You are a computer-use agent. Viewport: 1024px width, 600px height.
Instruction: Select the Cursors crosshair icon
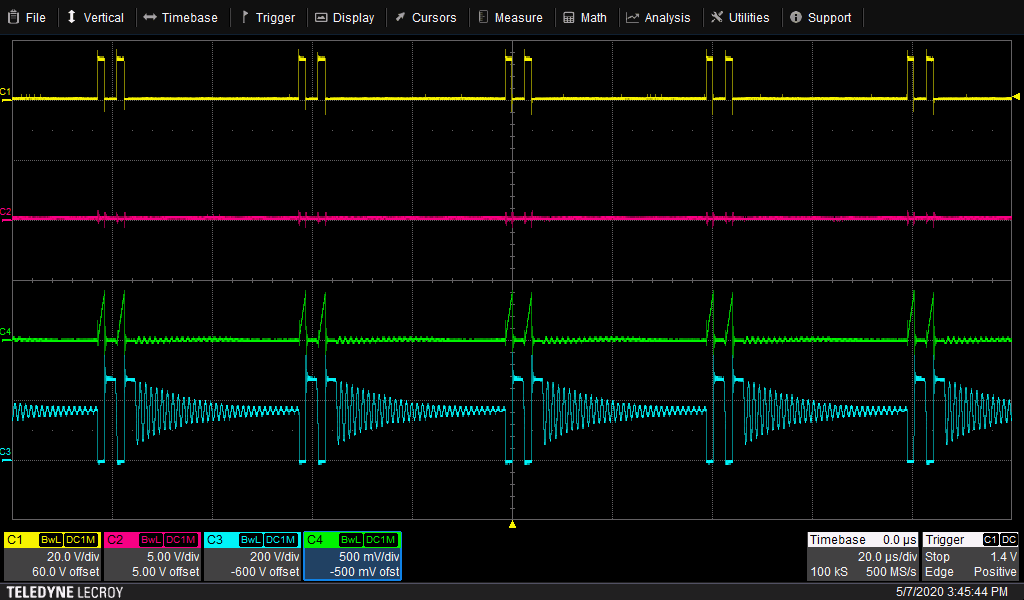pos(399,17)
